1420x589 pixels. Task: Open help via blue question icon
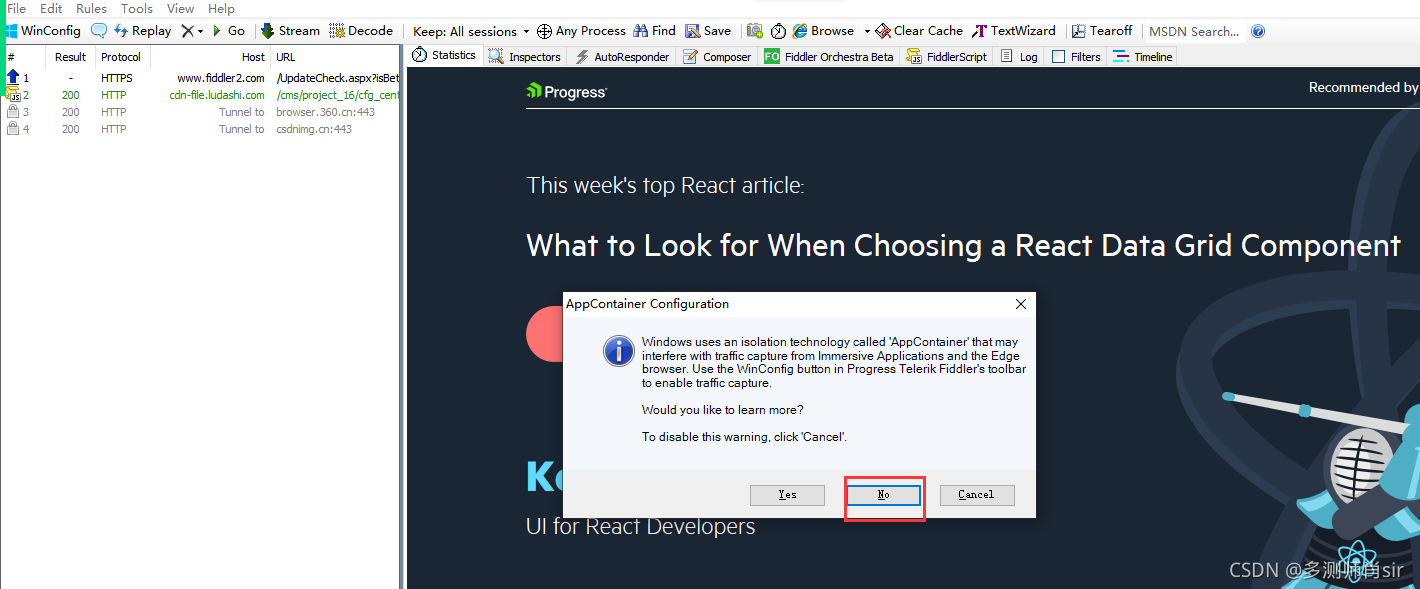point(1258,31)
